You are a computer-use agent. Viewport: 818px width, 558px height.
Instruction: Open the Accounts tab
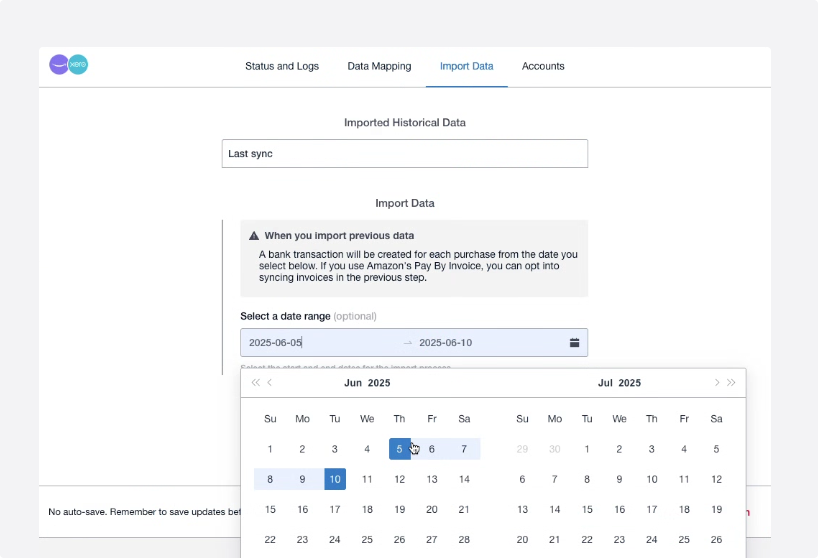point(543,66)
